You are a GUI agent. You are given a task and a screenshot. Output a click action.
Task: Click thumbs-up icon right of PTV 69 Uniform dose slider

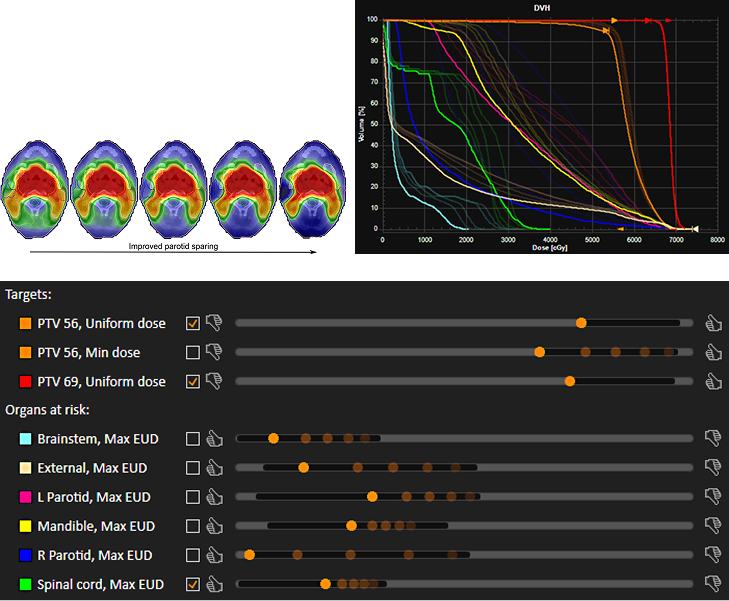pos(713,381)
